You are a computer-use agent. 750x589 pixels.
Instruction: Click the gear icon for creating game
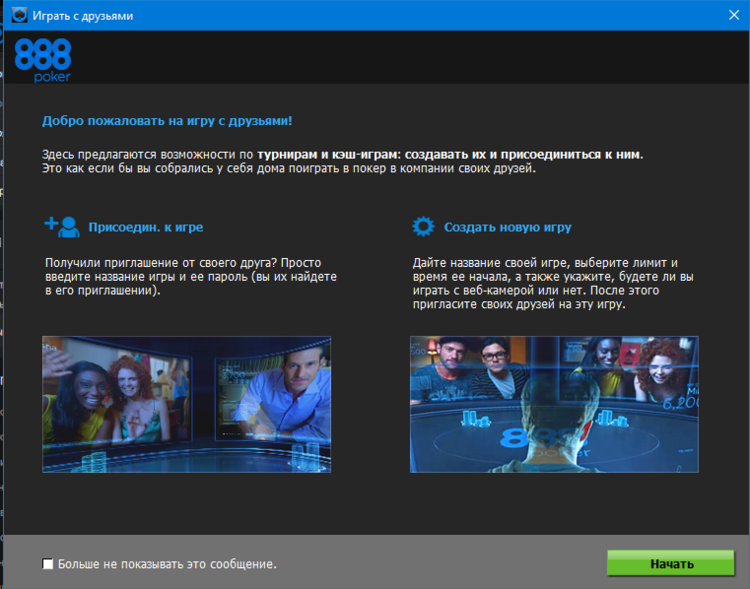[423, 226]
